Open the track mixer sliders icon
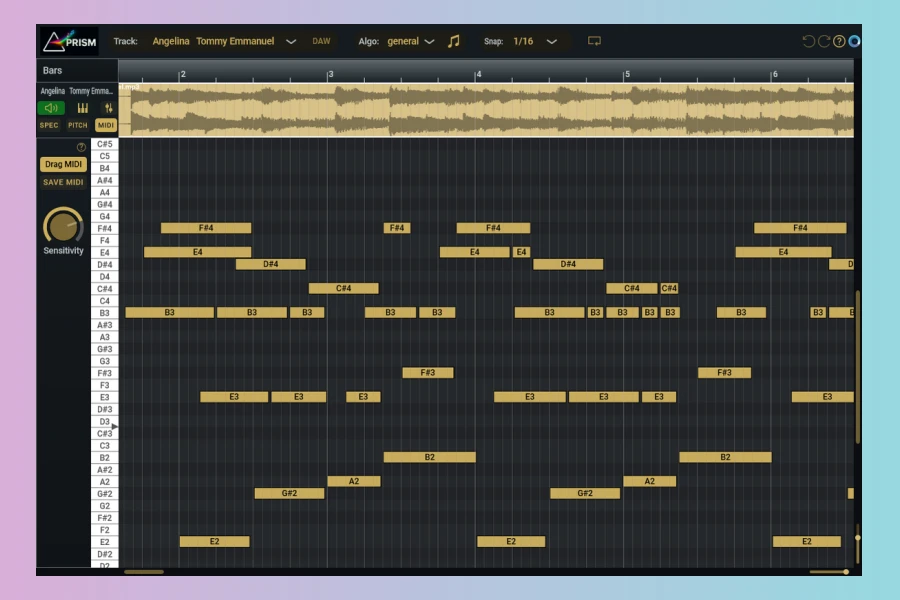 point(108,108)
